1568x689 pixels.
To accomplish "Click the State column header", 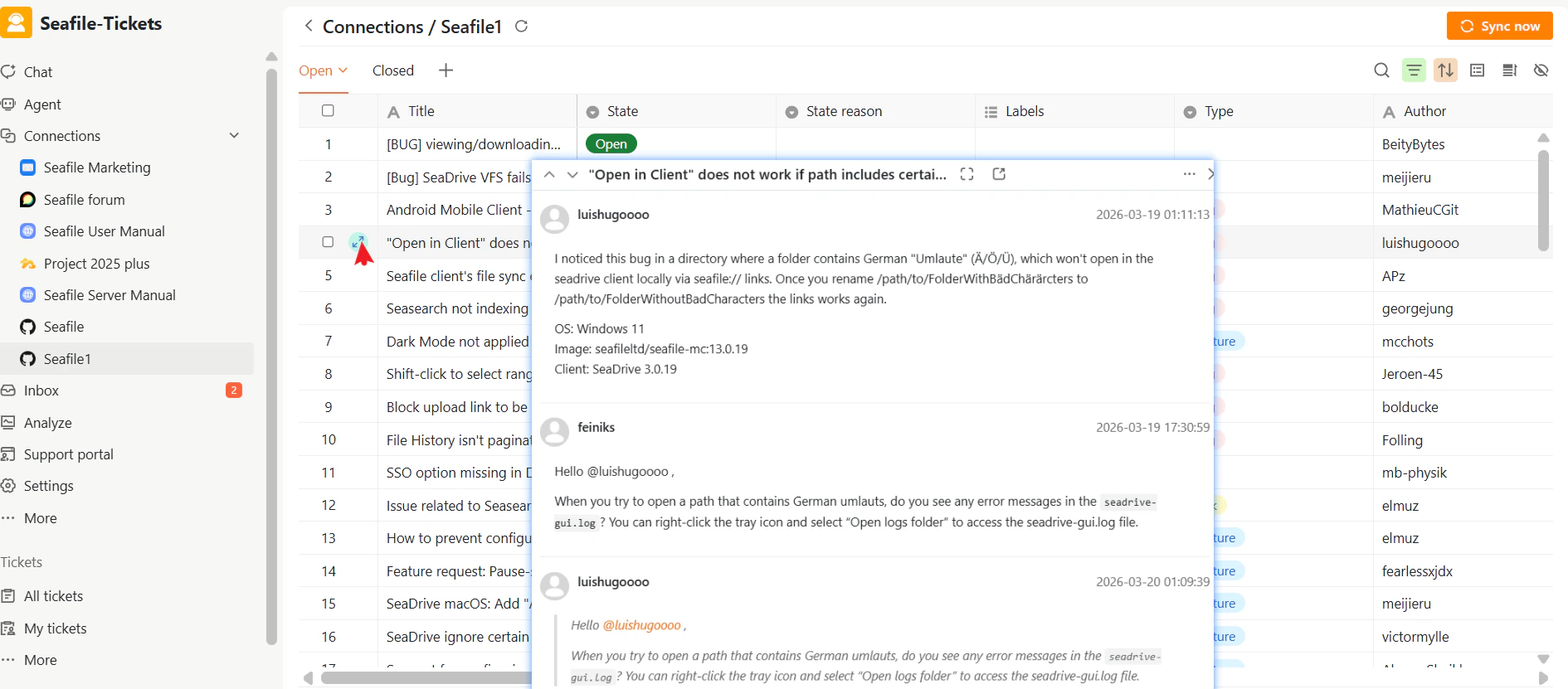I will pos(676,111).
